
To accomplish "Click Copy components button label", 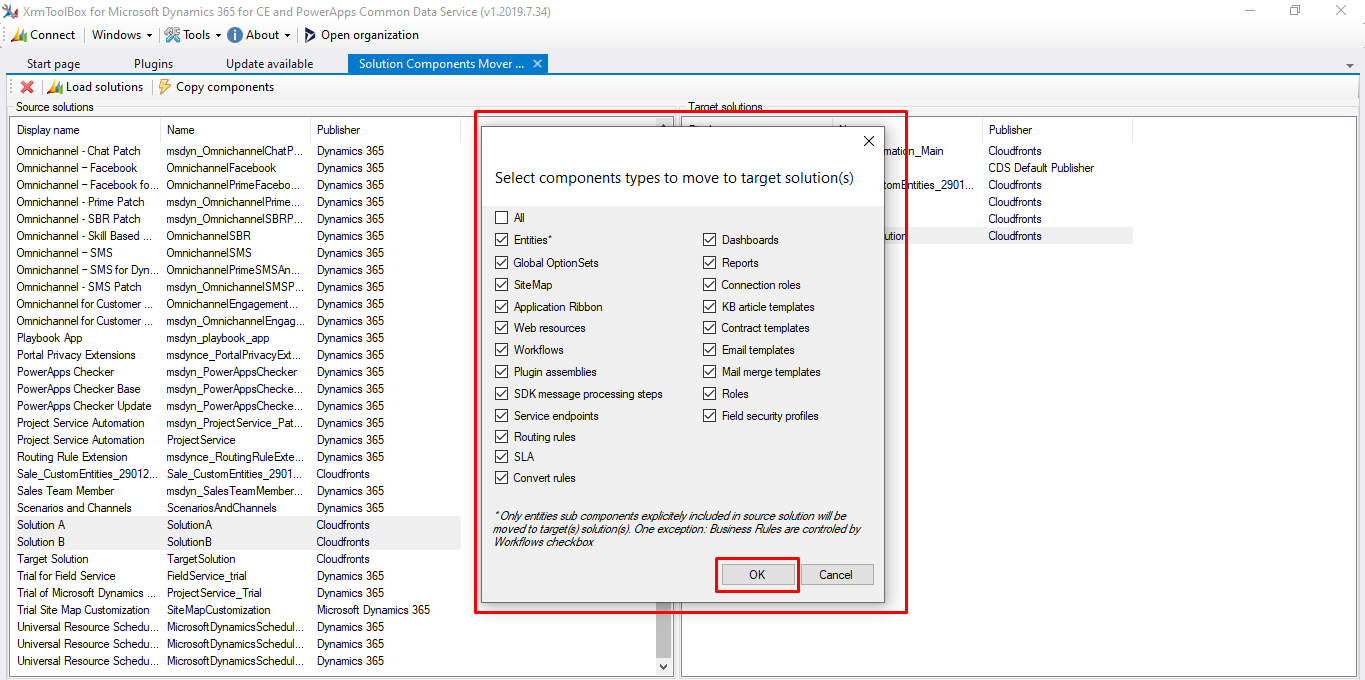I will tap(225, 87).
